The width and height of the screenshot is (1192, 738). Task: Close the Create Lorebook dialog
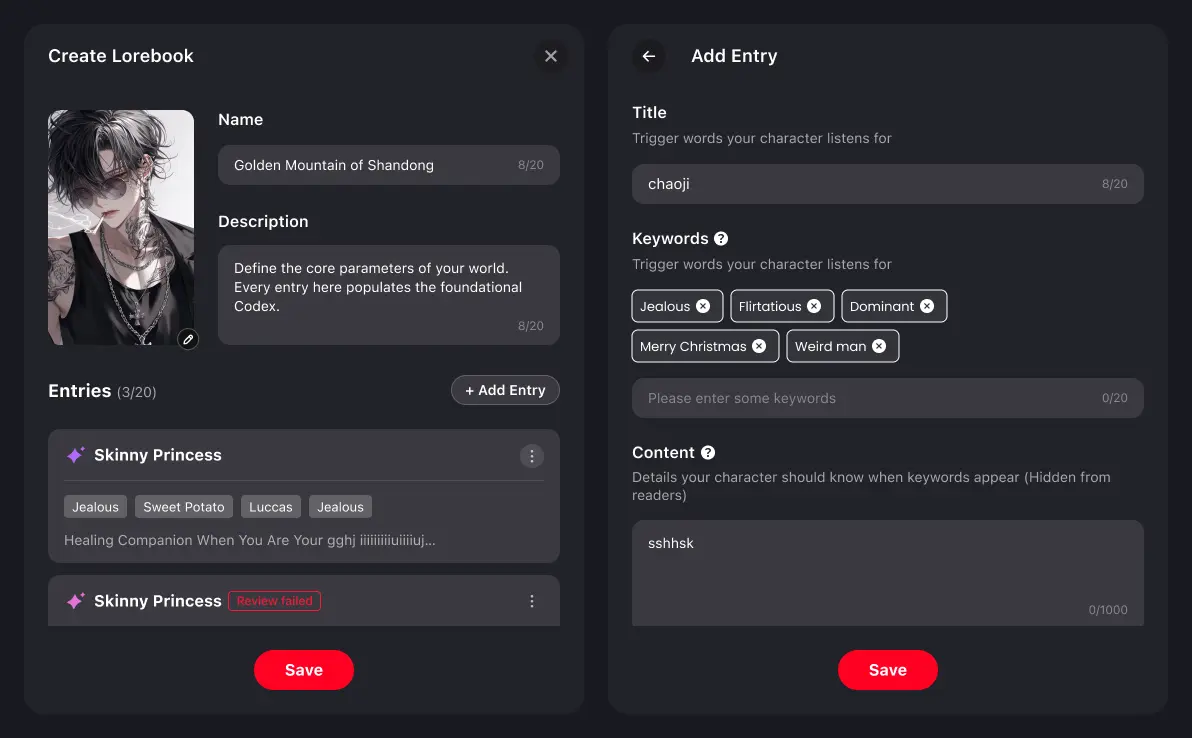[551, 56]
